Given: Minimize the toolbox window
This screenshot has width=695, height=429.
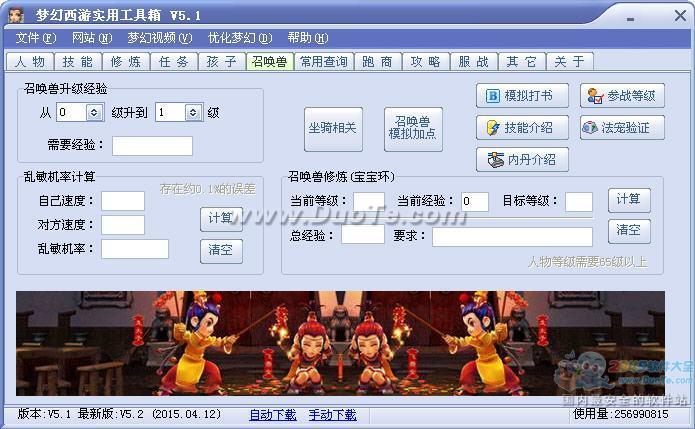Looking at the screenshot, I should pyautogui.click(x=630, y=19).
